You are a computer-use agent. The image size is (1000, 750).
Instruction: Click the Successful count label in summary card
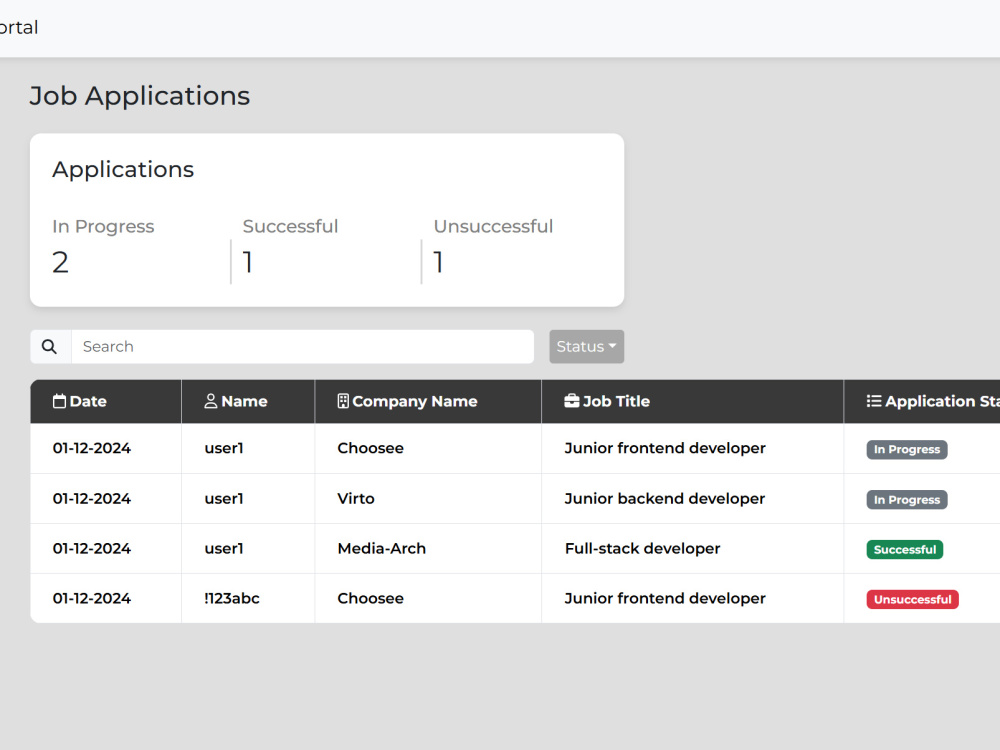(x=290, y=226)
